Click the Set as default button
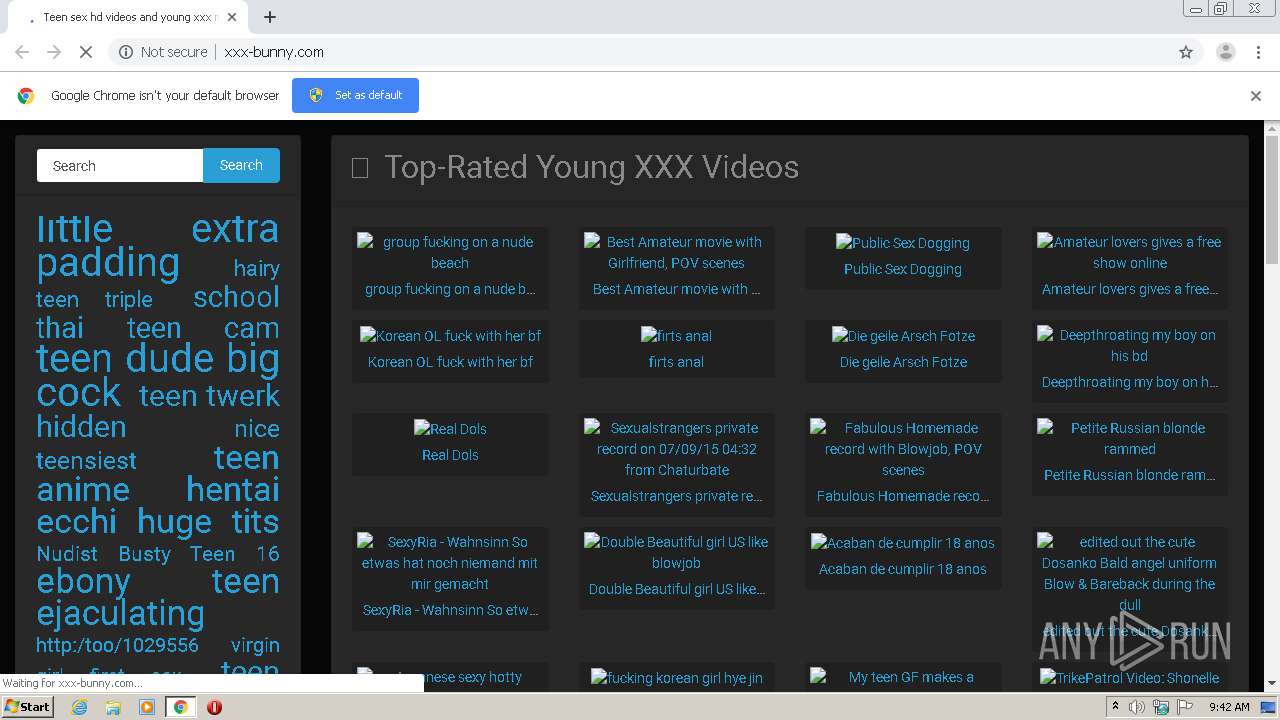 355,95
